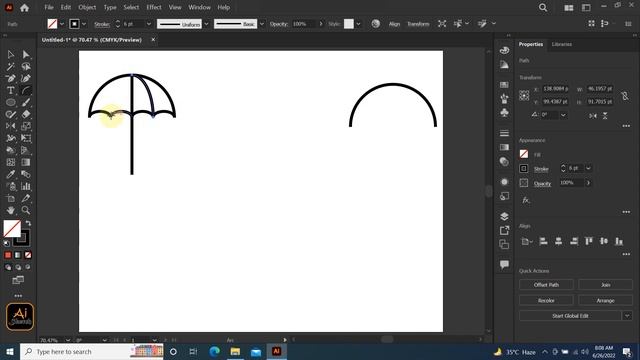This screenshot has width=640, height=360.
Task: Select the Lasso tool
Action: pyautogui.click(x=26, y=66)
